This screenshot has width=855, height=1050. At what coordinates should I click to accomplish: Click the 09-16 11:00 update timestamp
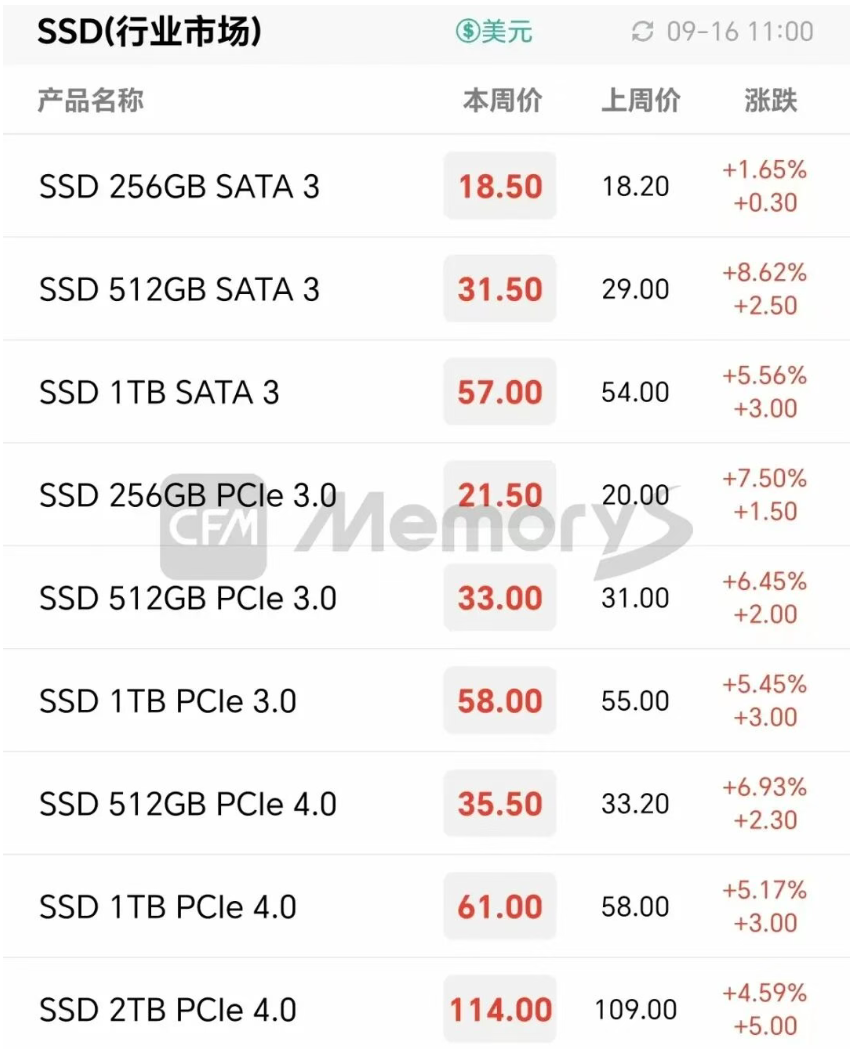740,32
